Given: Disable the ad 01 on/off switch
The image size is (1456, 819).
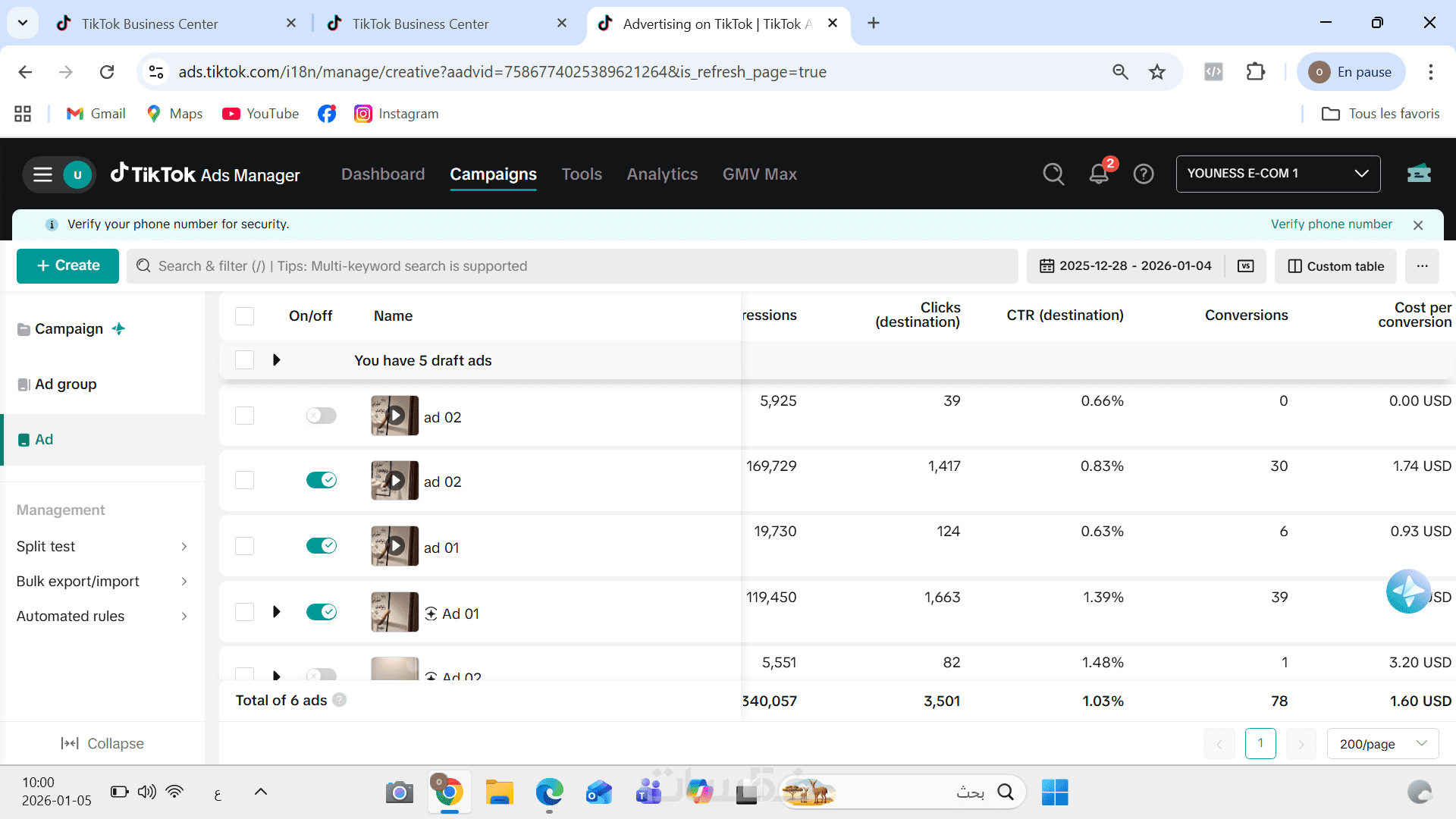Looking at the screenshot, I should click(x=321, y=546).
